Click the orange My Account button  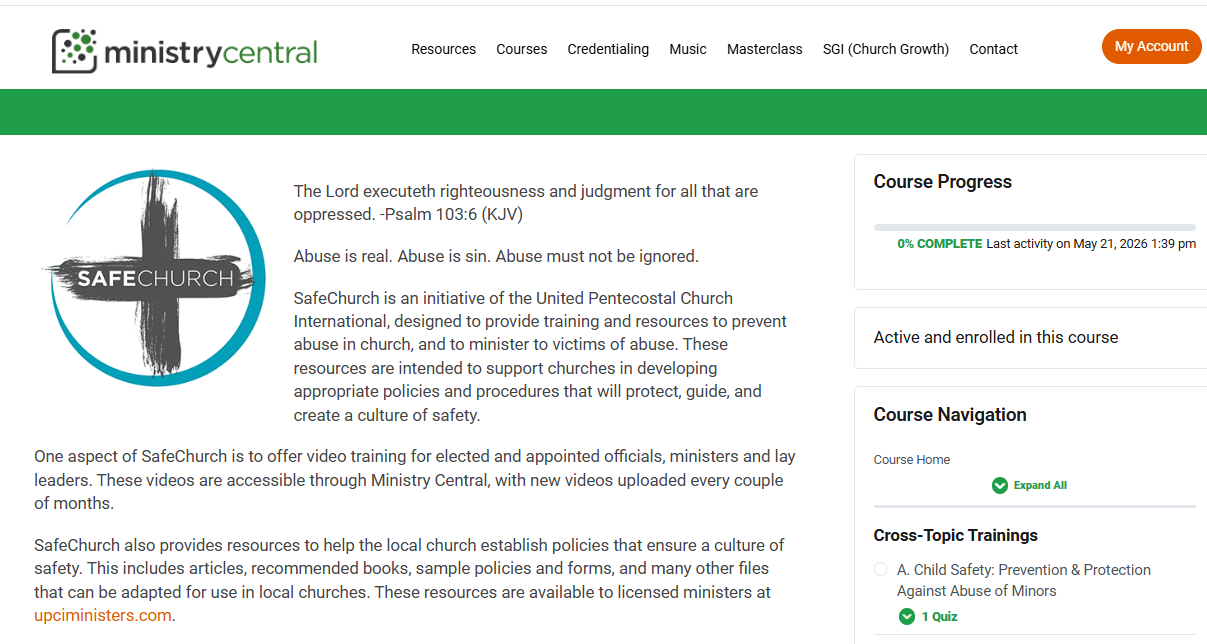1152,46
